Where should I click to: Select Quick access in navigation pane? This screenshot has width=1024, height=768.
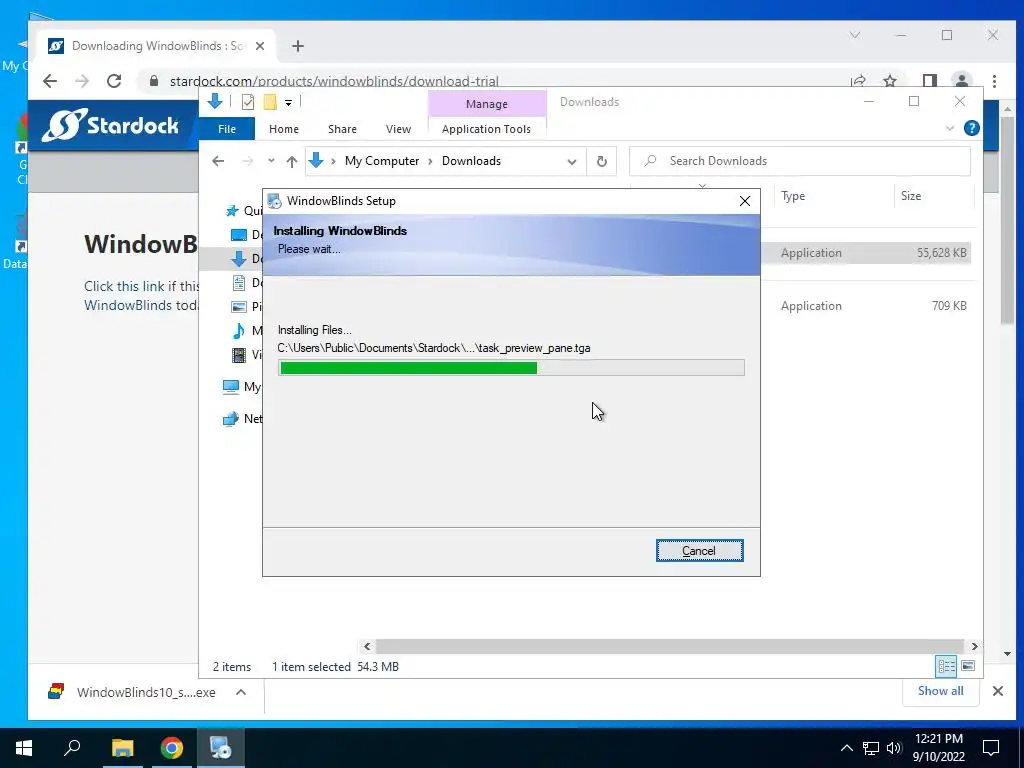243,211
